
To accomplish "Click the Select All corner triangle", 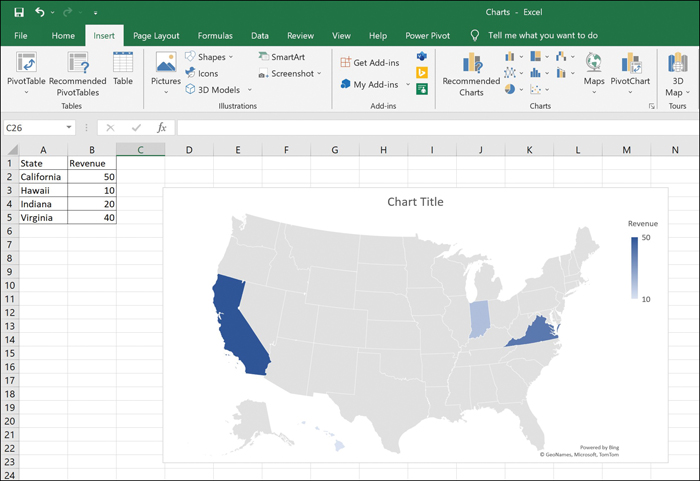I will pos(11,150).
